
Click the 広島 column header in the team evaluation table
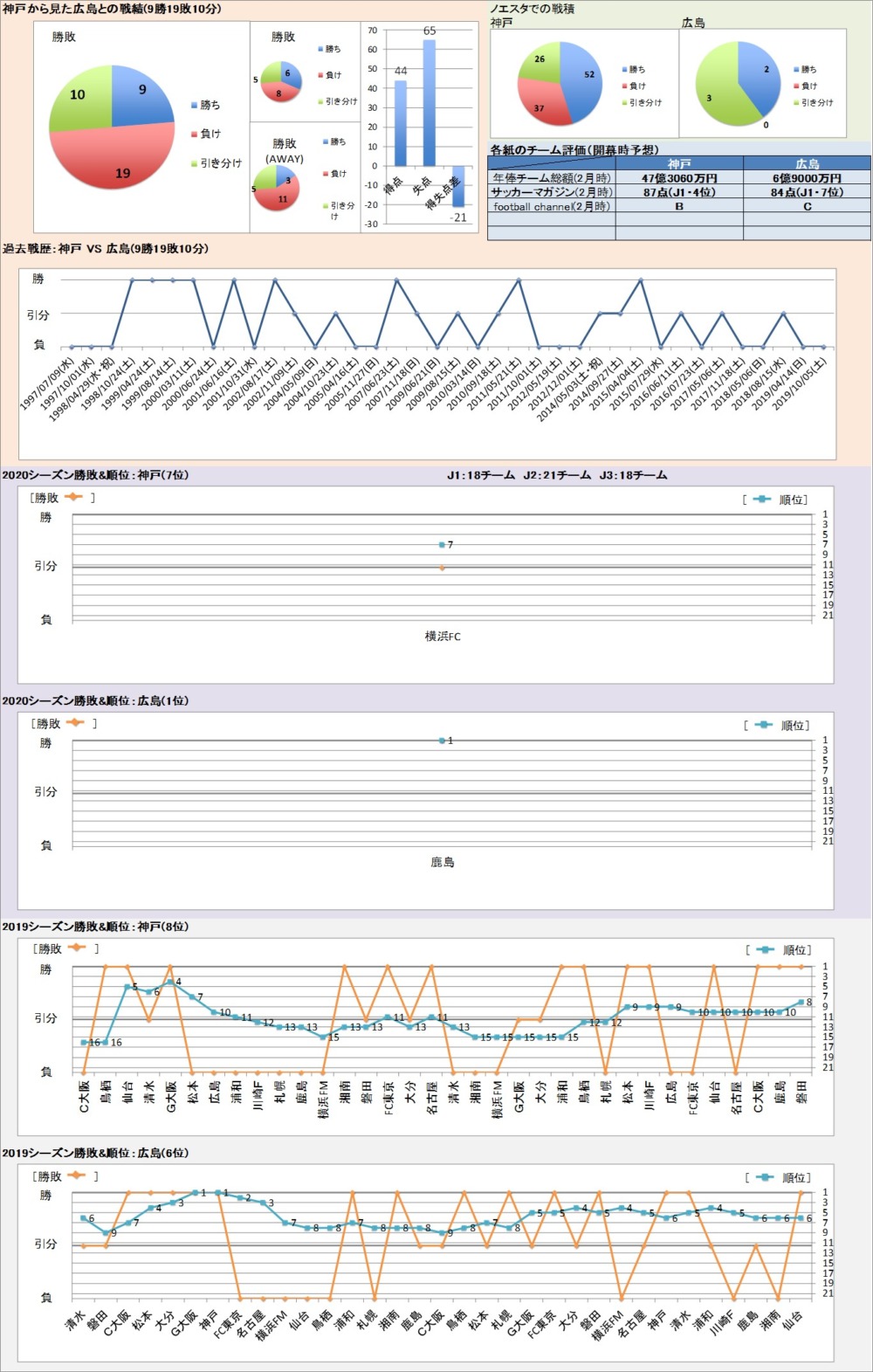807,163
